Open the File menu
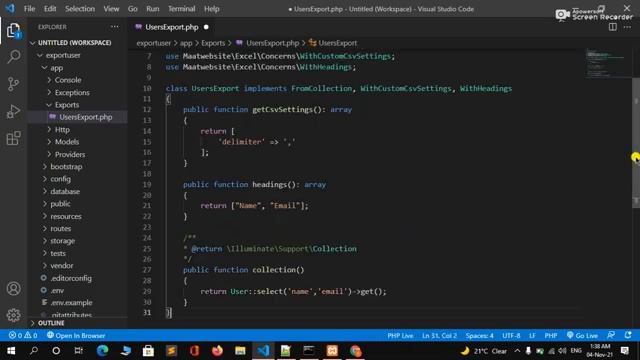This screenshot has width=640, height=360. 29,9
